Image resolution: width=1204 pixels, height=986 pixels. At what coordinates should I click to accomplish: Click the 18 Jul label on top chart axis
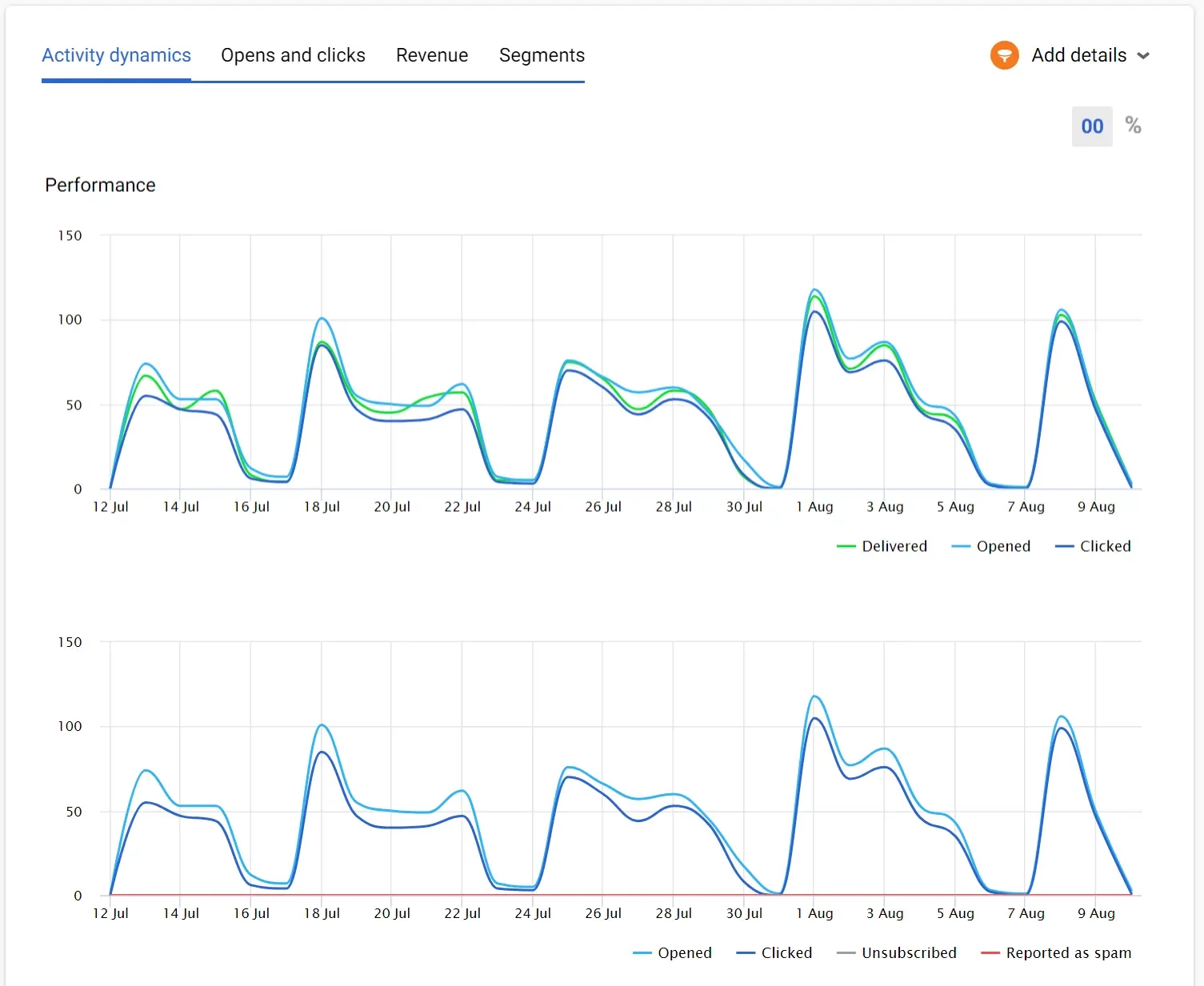click(x=322, y=506)
